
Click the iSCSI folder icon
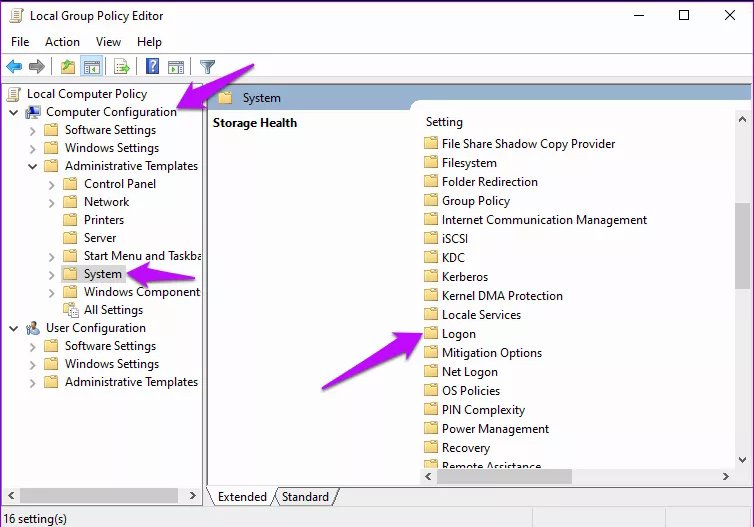[x=431, y=238]
